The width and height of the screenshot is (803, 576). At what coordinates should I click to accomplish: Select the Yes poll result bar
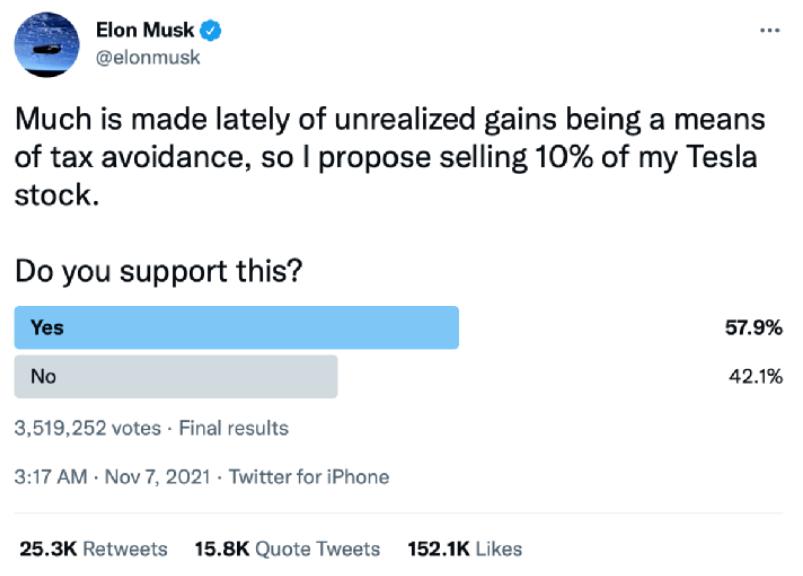237,327
